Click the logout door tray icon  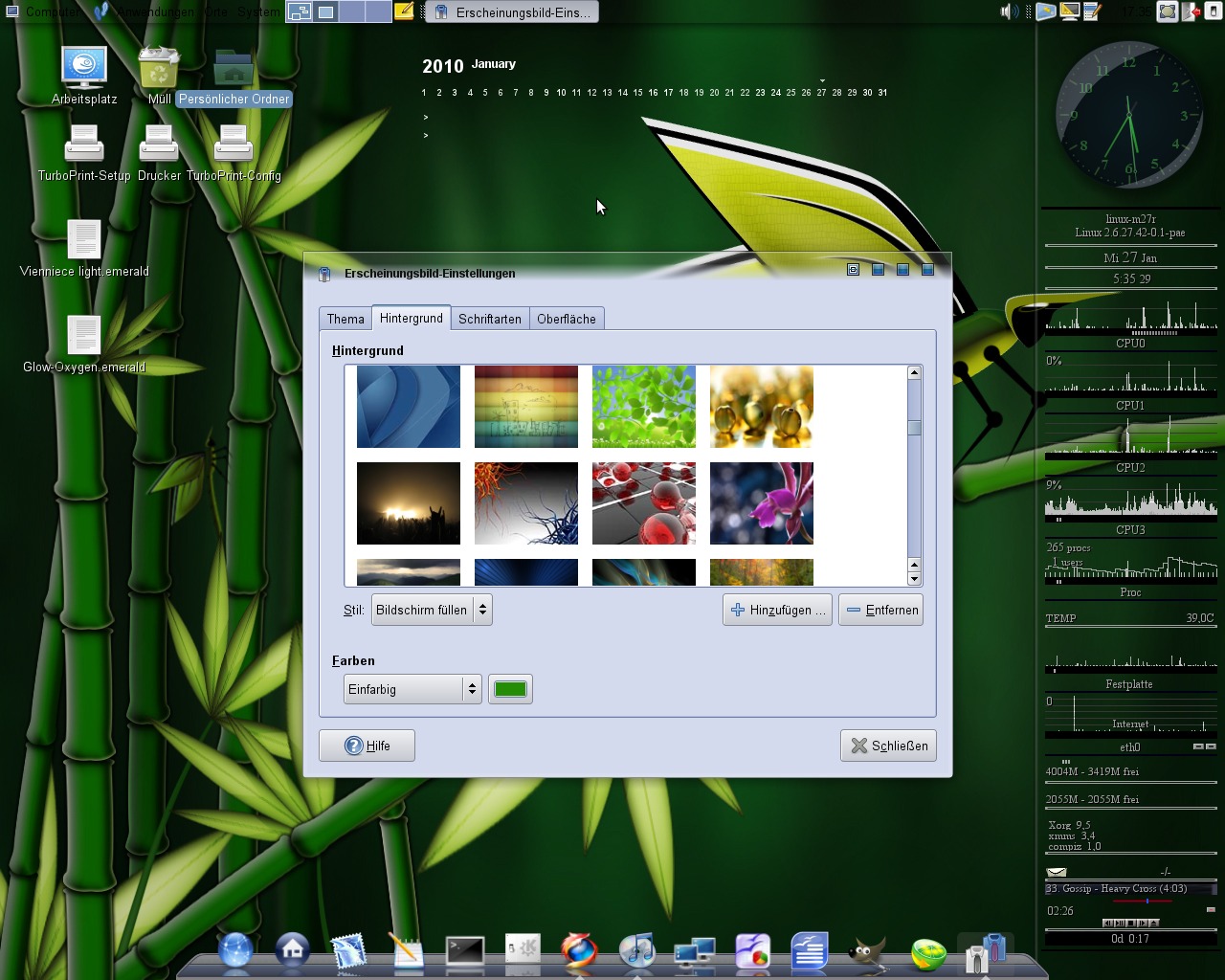1192,11
